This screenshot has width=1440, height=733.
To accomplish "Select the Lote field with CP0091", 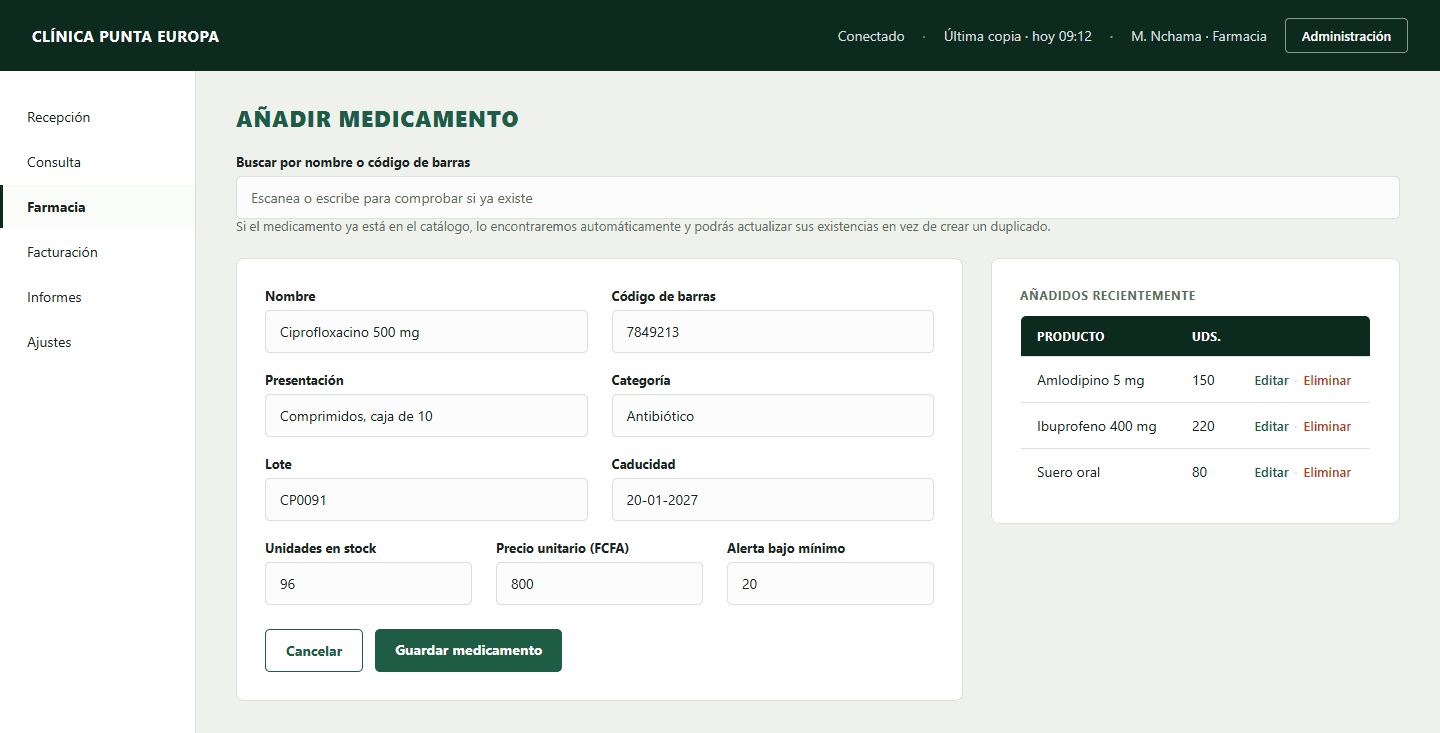I will tap(426, 500).
